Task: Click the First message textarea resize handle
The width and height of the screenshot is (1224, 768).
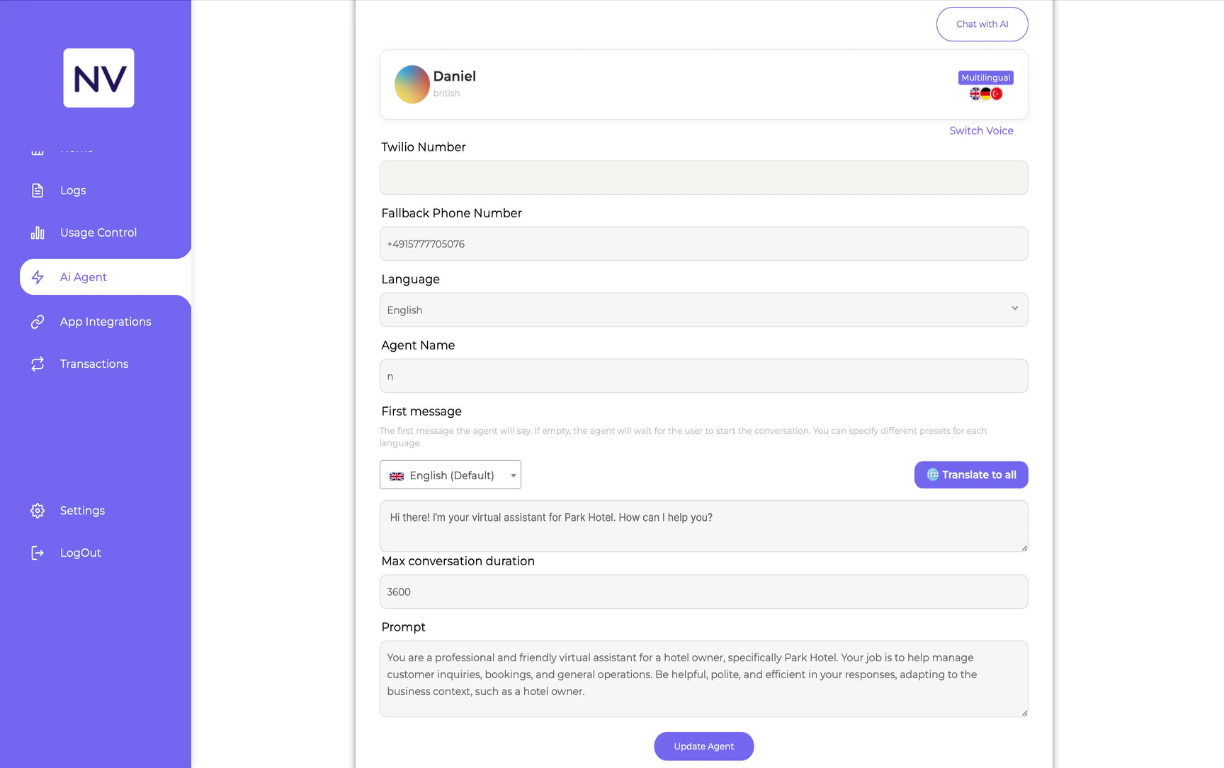Action: click(1022, 546)
